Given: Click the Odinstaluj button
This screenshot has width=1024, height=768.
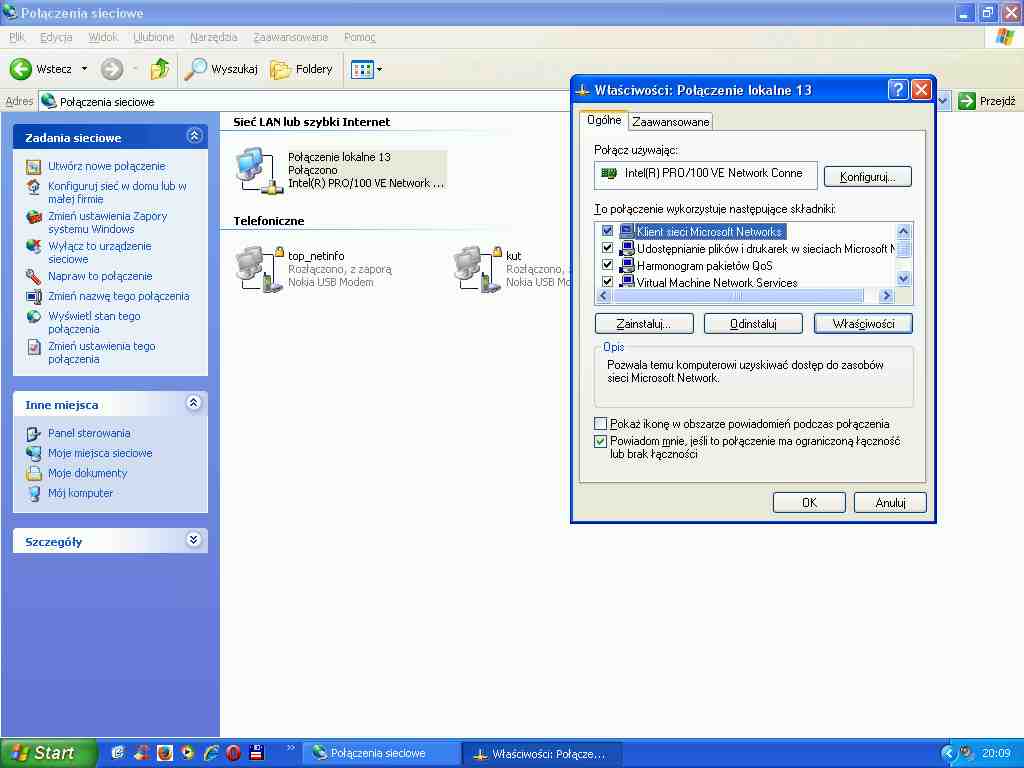Looking at the screenshot, I should (x=753, y=323).
